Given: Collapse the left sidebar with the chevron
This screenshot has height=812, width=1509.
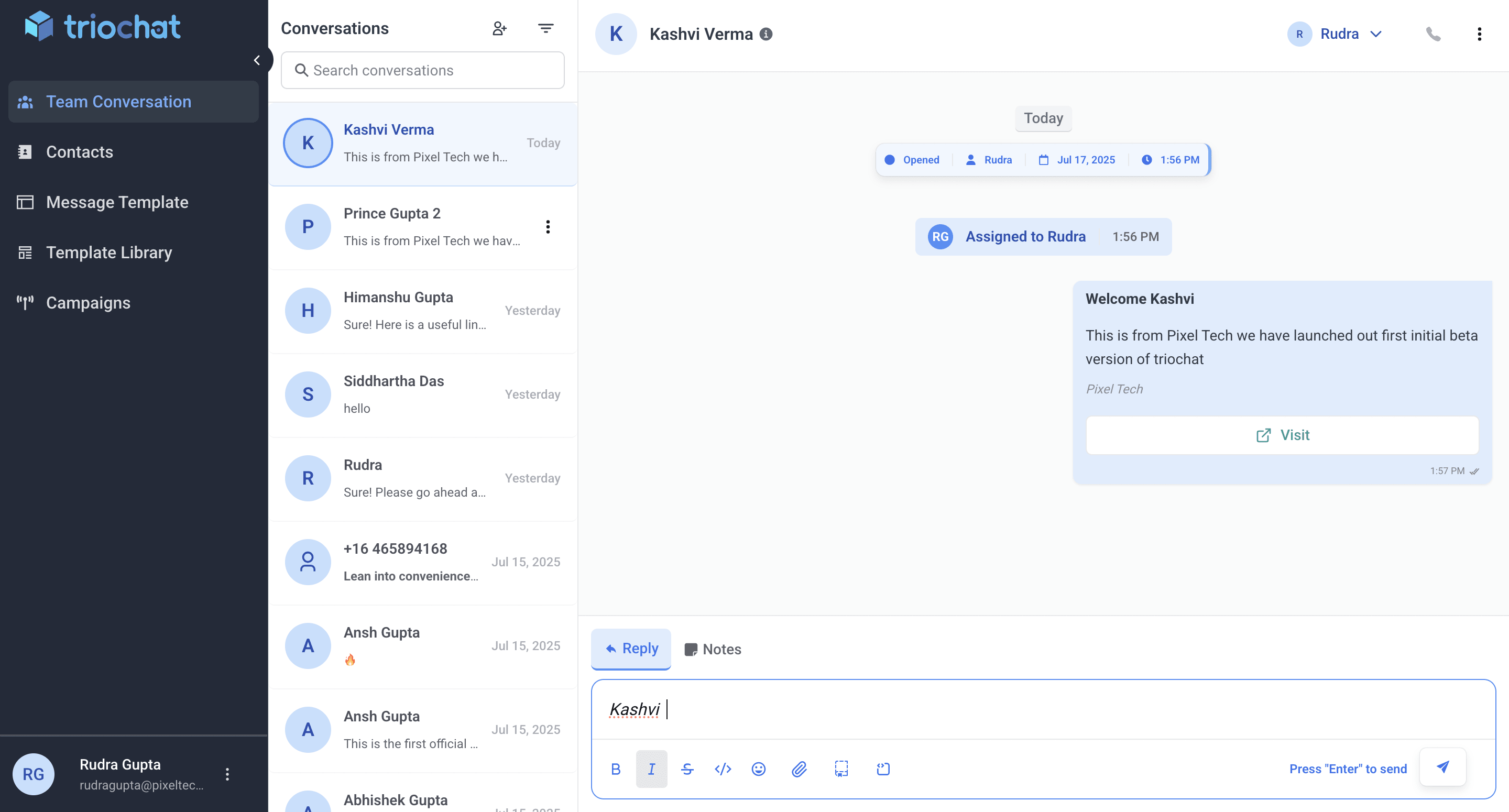Looking at the screenshot, I should click(258, 60).
